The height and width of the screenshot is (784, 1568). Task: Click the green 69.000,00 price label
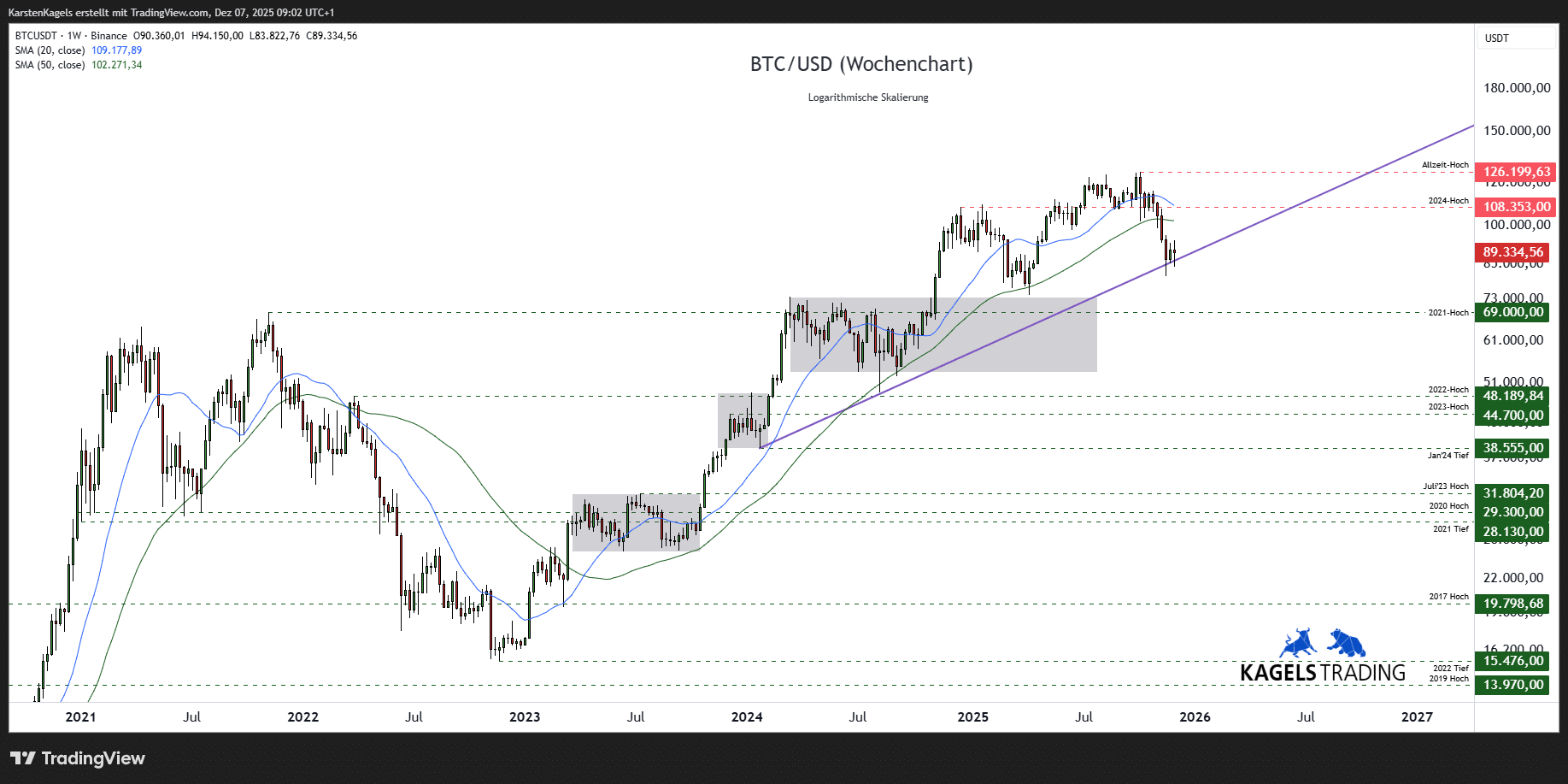click(x=1512, y=312)
